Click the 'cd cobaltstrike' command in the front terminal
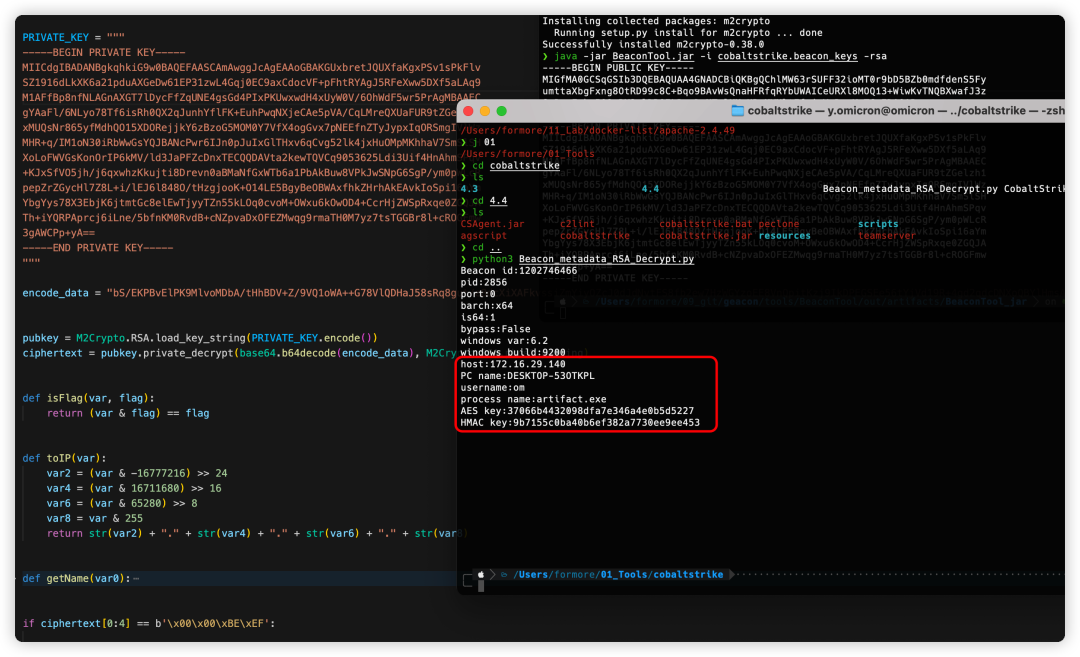This screenshot has height=657, width=1080. click(x=516, y=165)
